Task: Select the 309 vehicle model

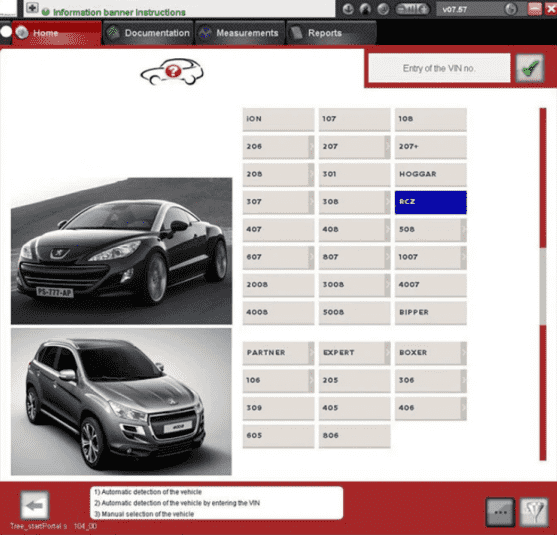Action: pos(278,408)
